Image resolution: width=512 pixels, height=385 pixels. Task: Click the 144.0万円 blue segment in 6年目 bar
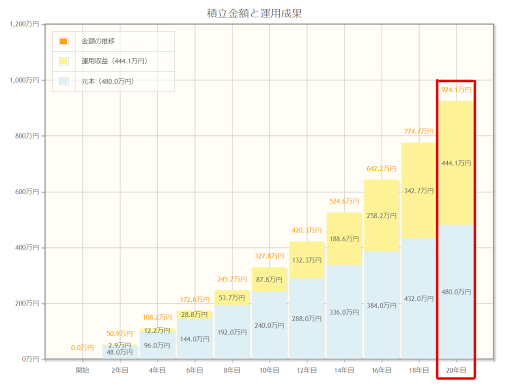[x=195, y=339]
